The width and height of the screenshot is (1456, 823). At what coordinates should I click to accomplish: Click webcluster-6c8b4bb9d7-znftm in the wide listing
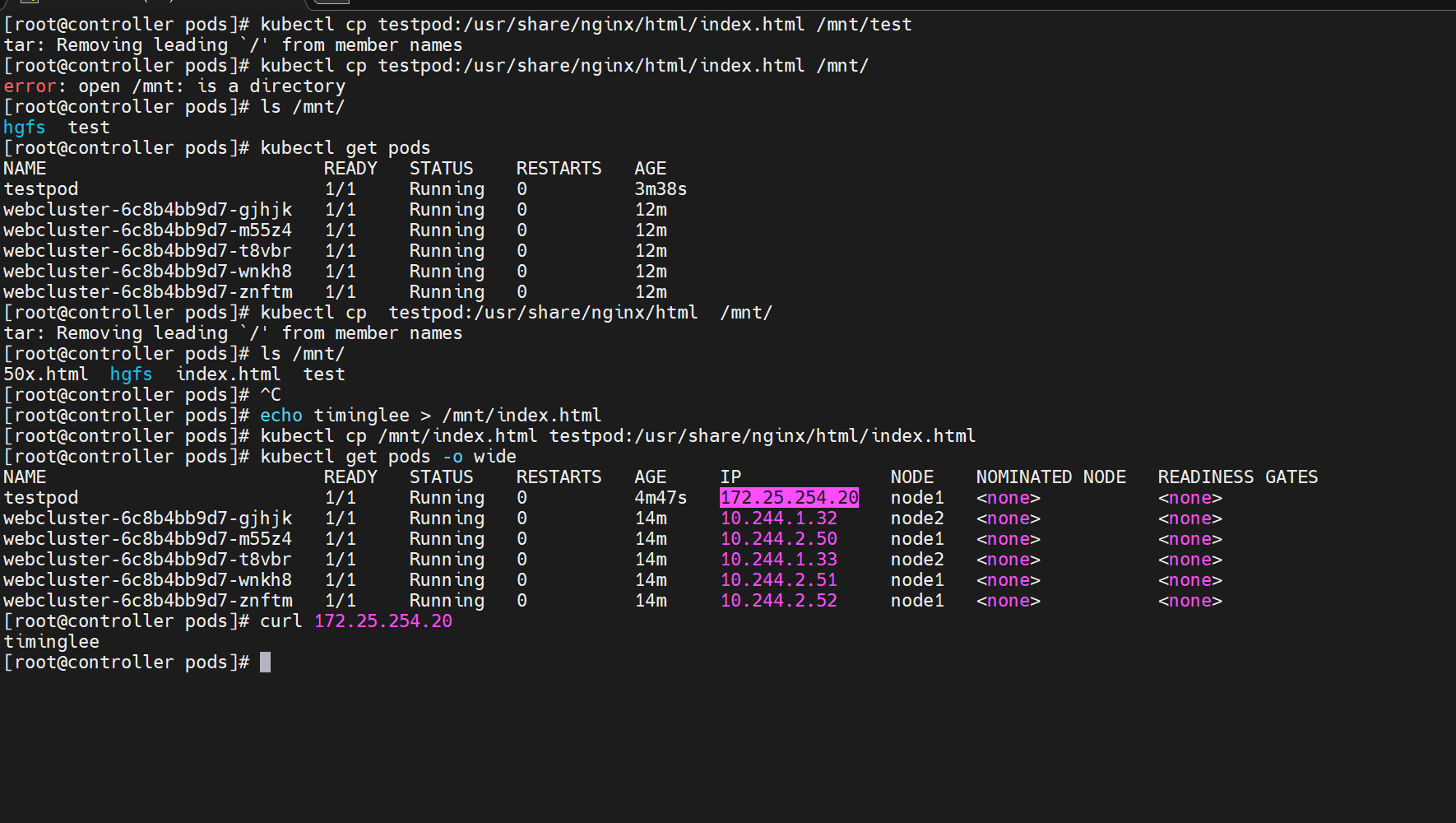click(148, 601)
